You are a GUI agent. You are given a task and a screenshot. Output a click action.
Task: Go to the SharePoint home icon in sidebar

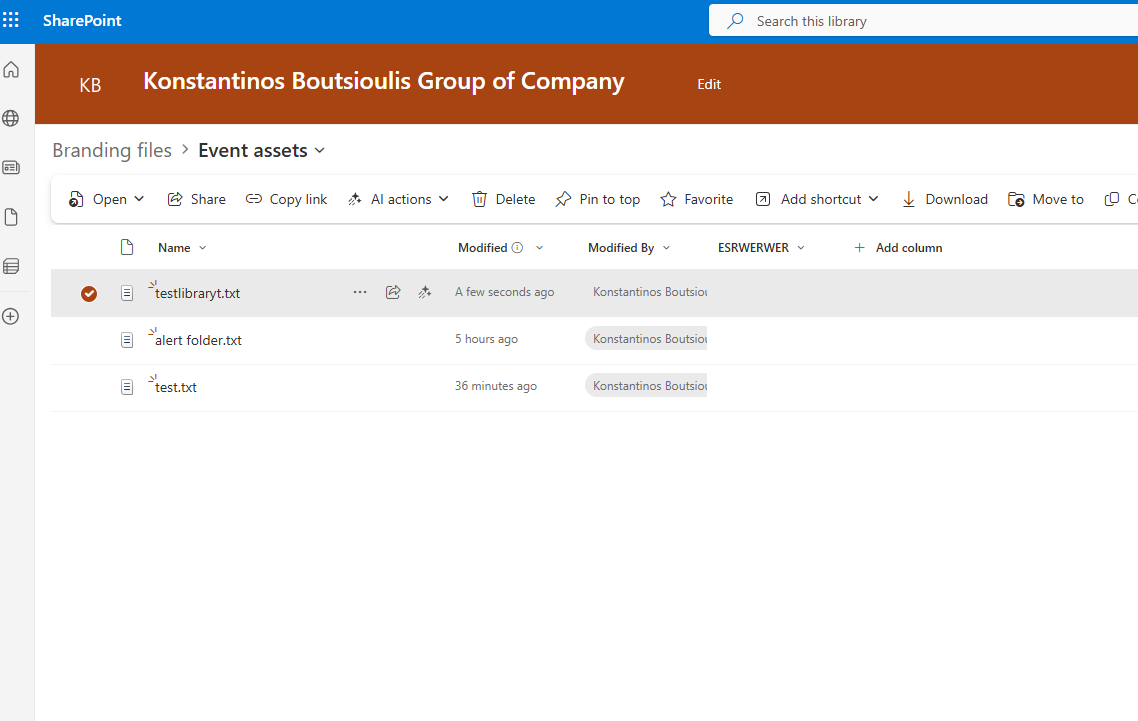pos(11,70)
